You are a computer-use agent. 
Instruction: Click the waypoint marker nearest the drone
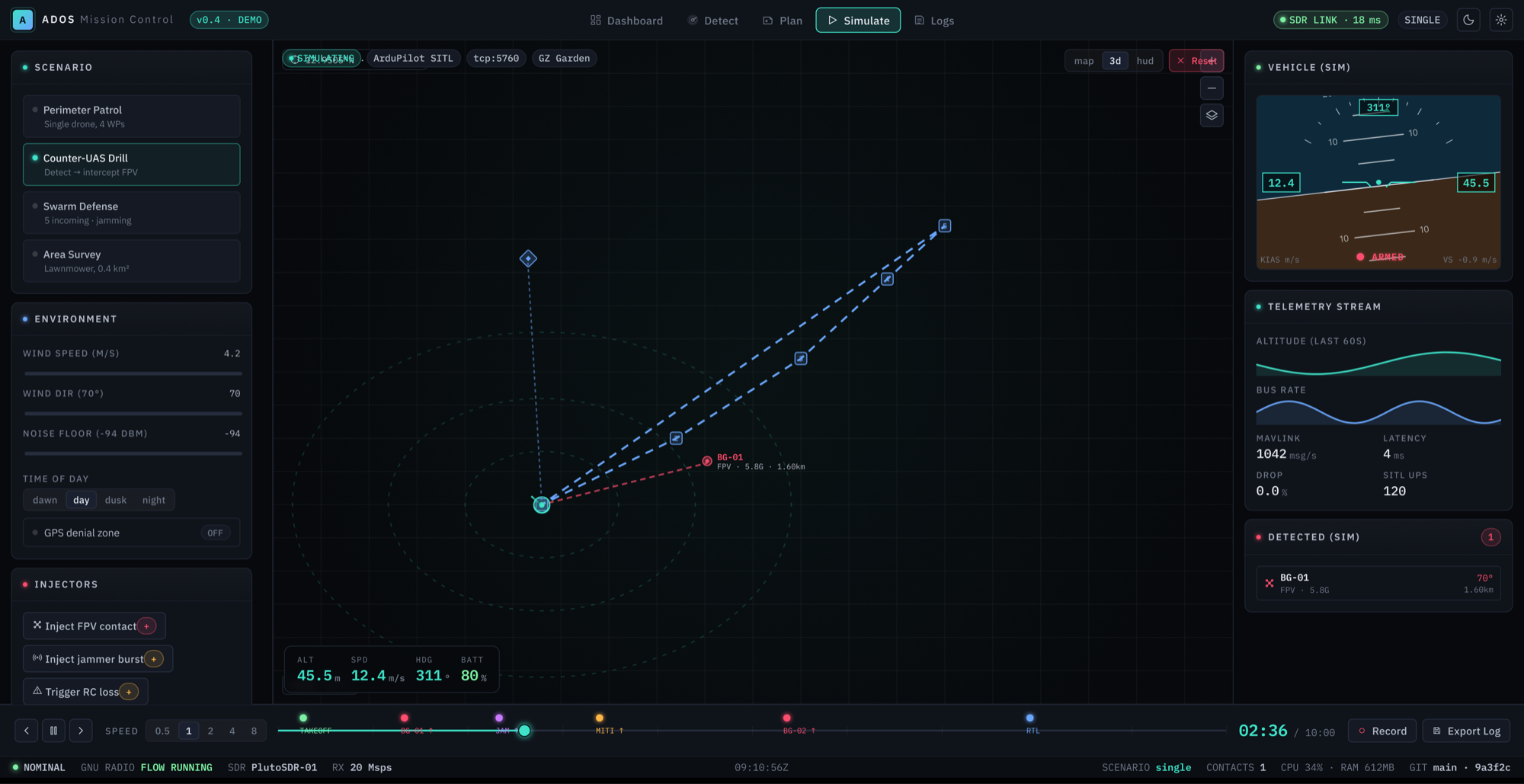[x=676, y=439]
